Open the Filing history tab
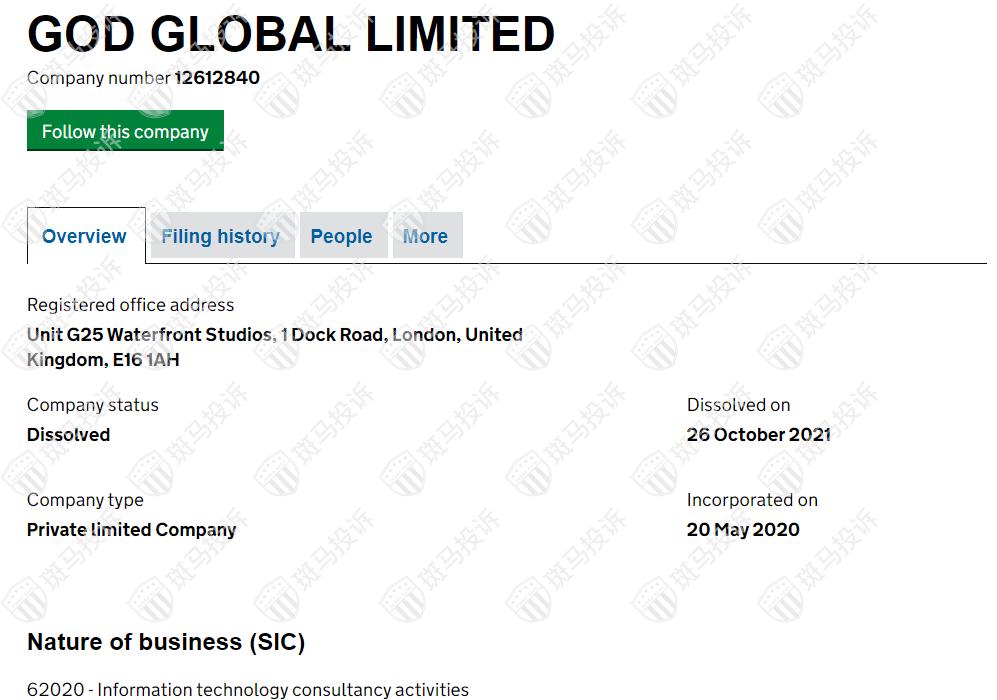 [x=220, y=237]
